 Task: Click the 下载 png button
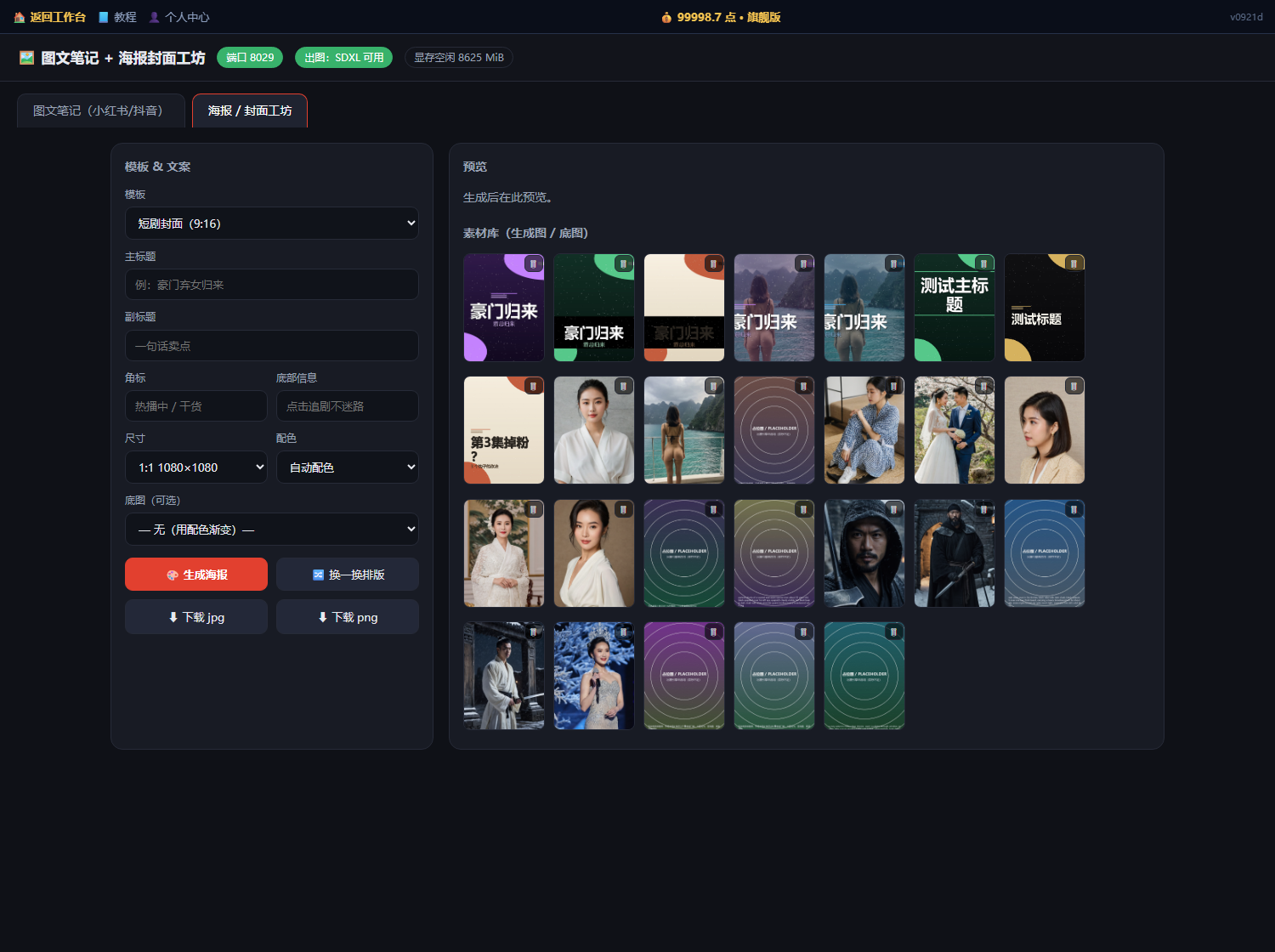tap(348, 617)
